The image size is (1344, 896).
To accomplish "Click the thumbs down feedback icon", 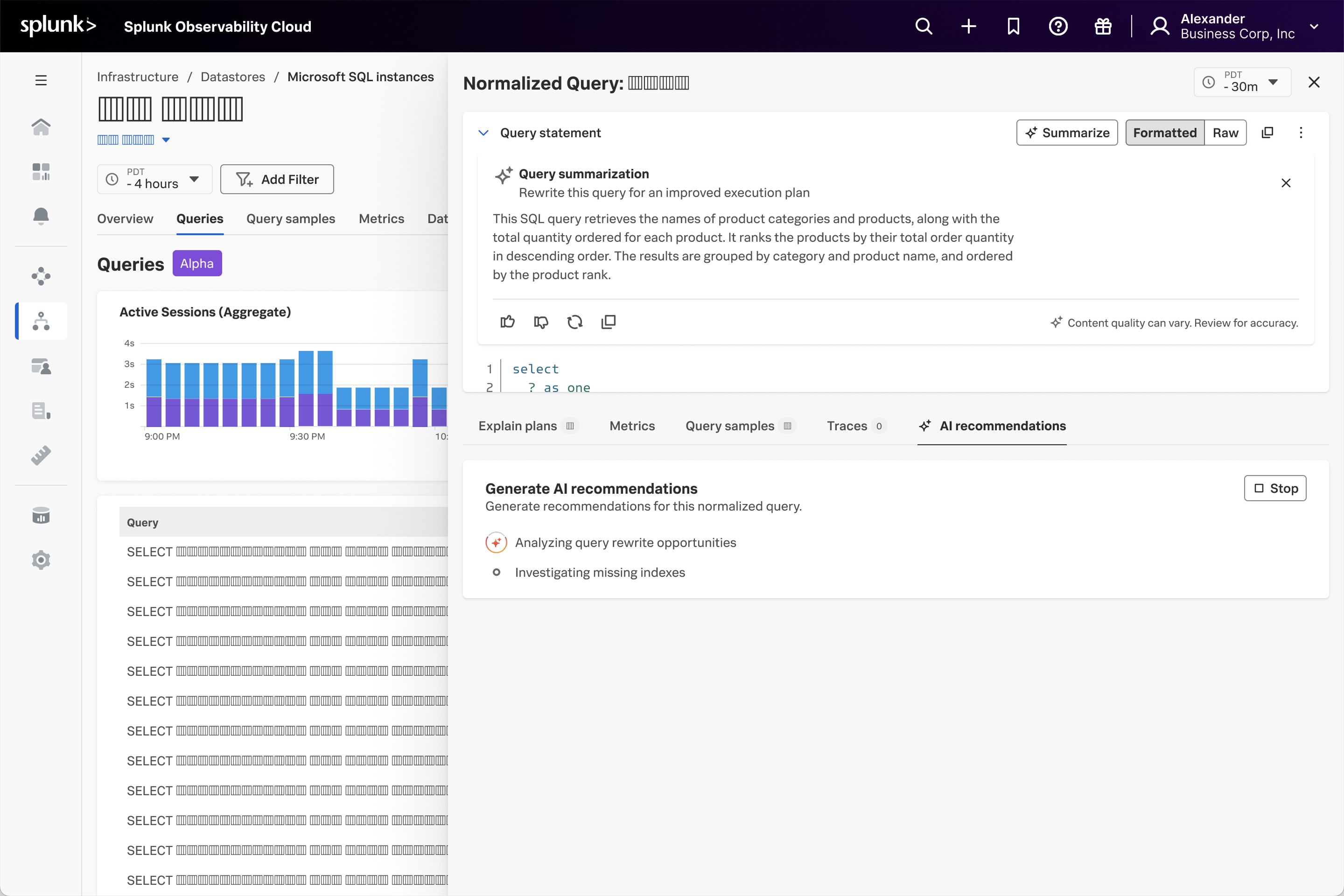I will click(x=540, y=322).
